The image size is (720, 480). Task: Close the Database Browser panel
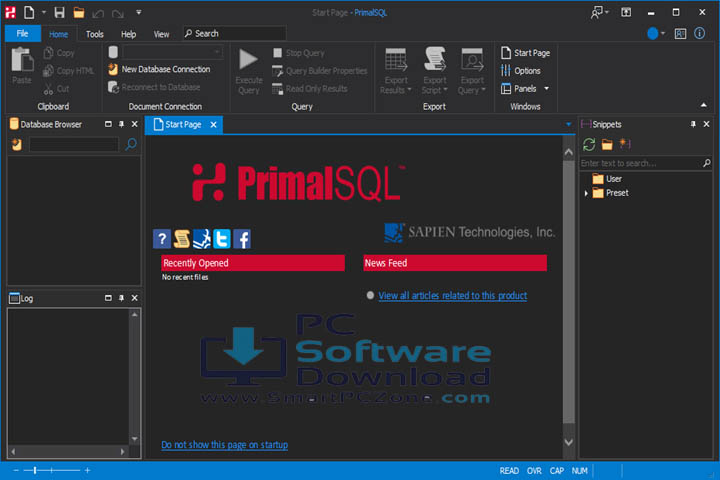135,124
